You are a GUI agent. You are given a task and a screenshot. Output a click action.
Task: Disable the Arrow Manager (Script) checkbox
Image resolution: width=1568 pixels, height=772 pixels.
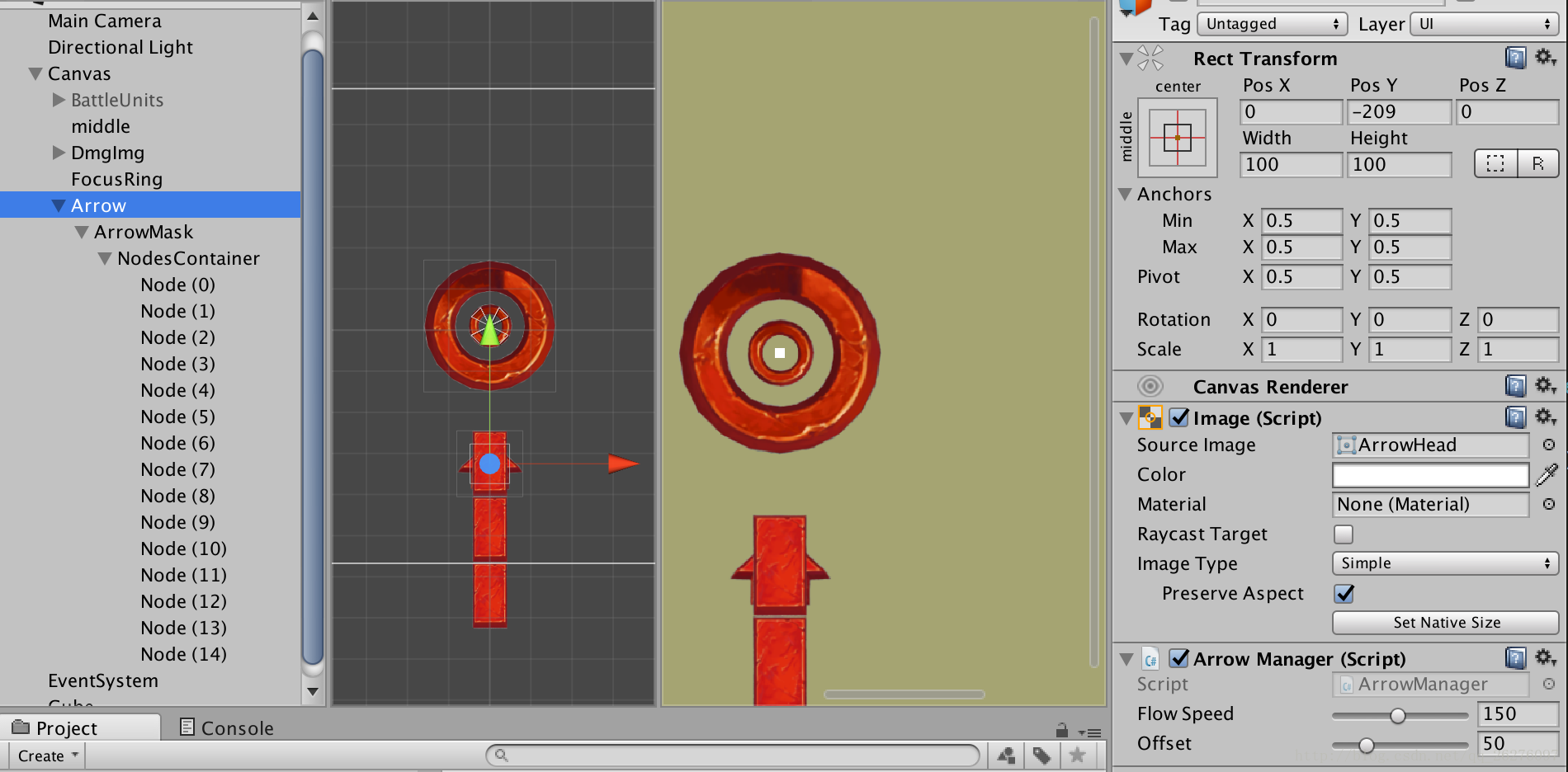point(1179,658)
